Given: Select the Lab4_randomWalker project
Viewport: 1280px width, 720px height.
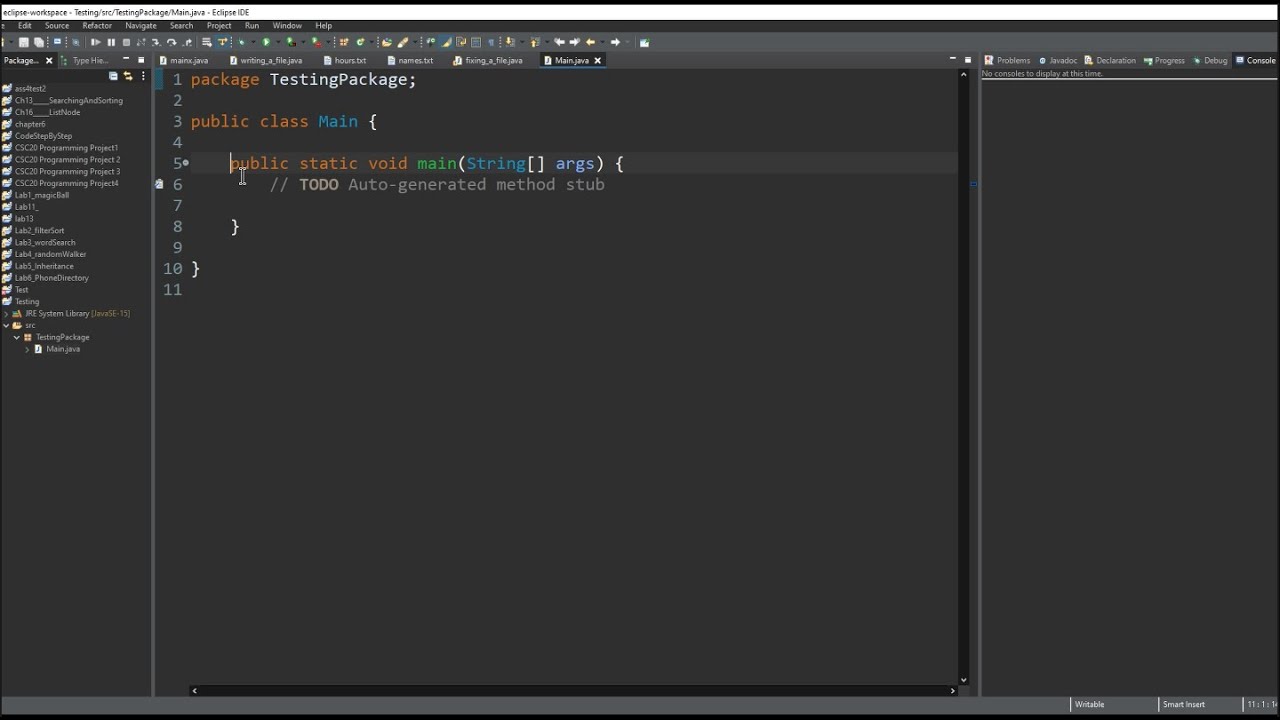Looking at the screenshot, I should coord(50,255).
